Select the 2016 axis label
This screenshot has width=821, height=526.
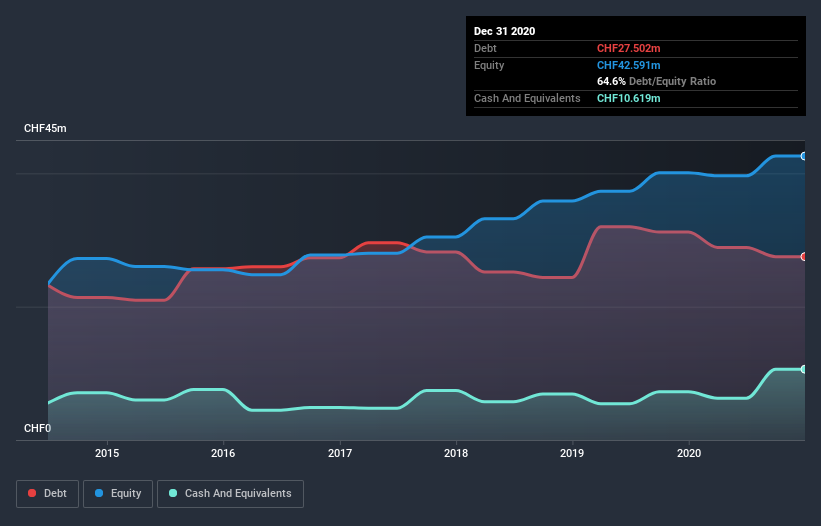(x=223, y=453)
